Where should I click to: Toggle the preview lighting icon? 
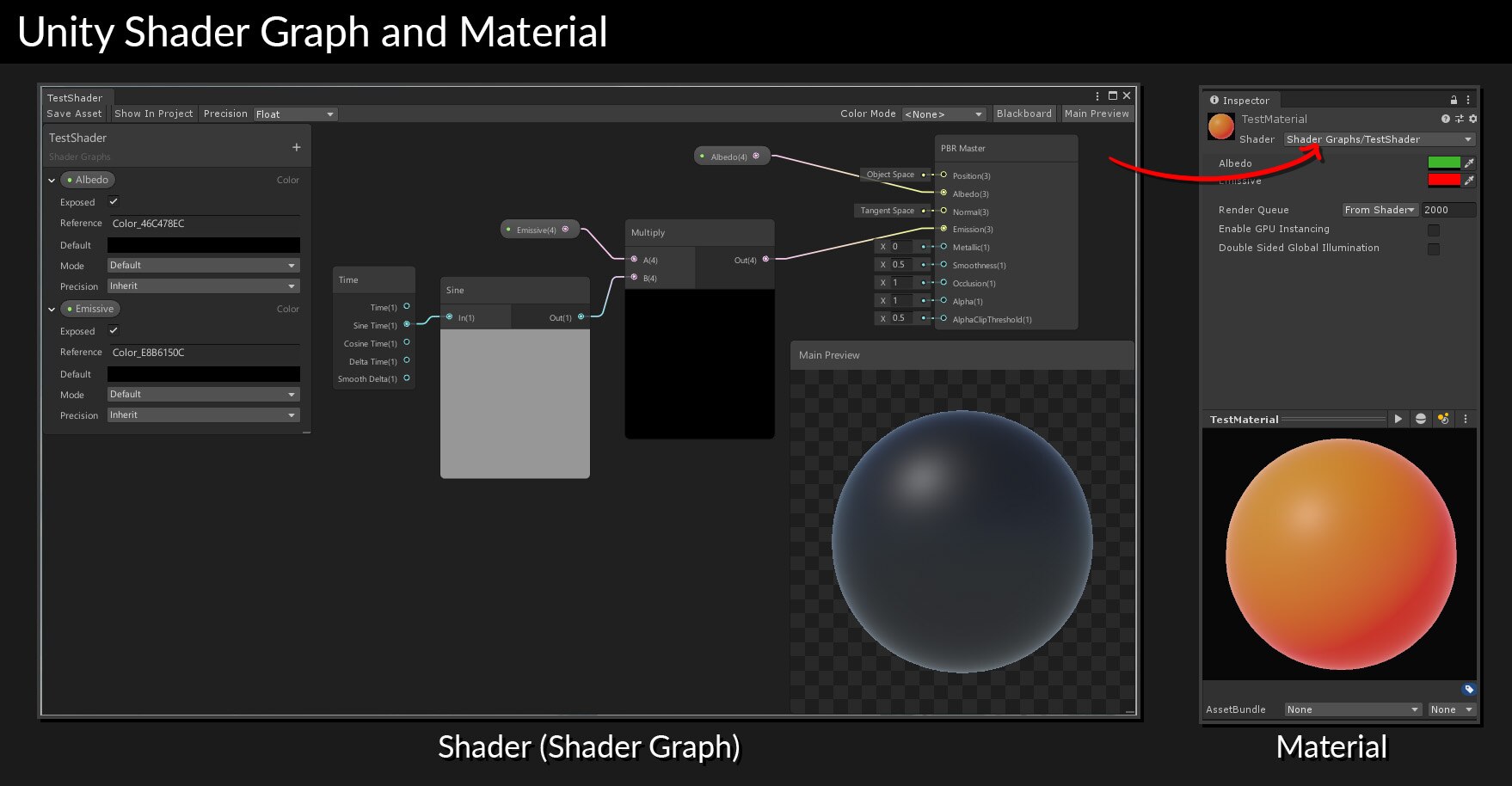coord(1444,420)
